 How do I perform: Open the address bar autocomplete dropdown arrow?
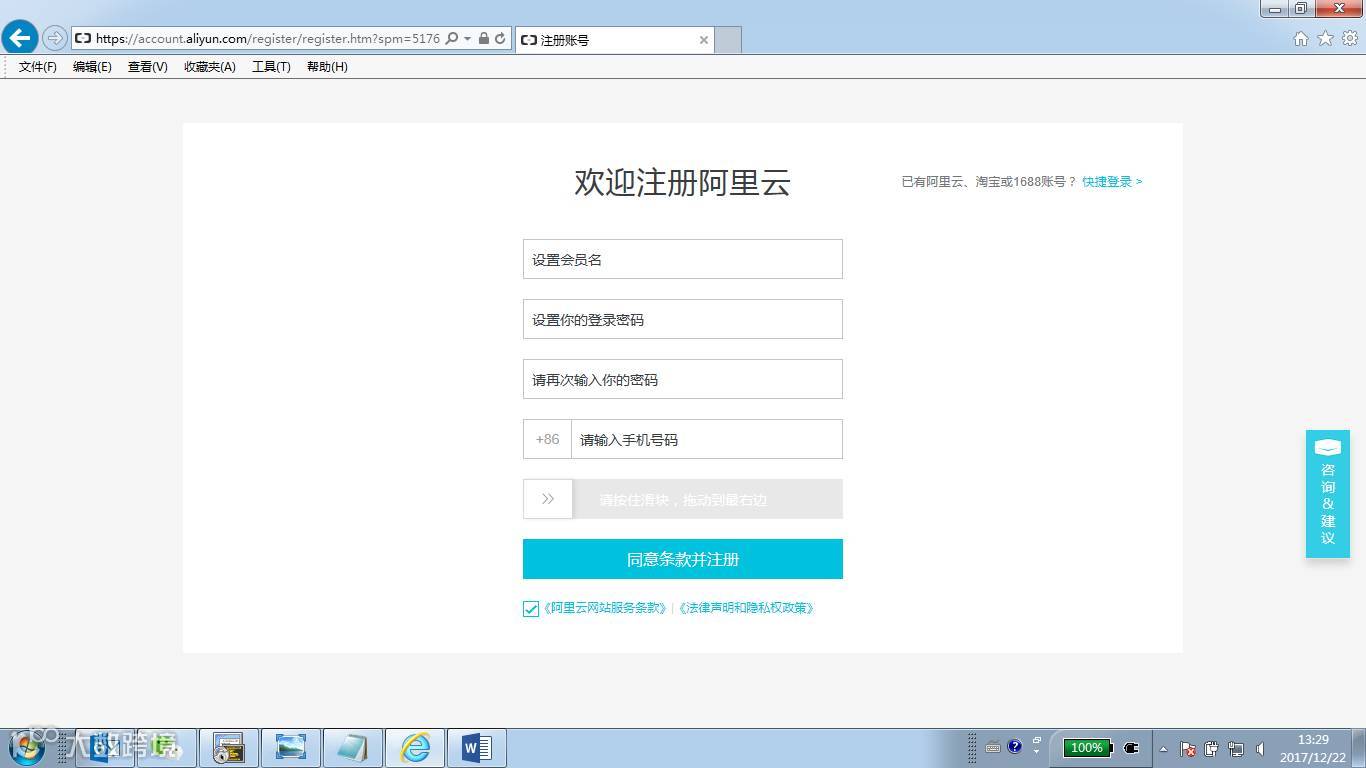coord(467,39)
